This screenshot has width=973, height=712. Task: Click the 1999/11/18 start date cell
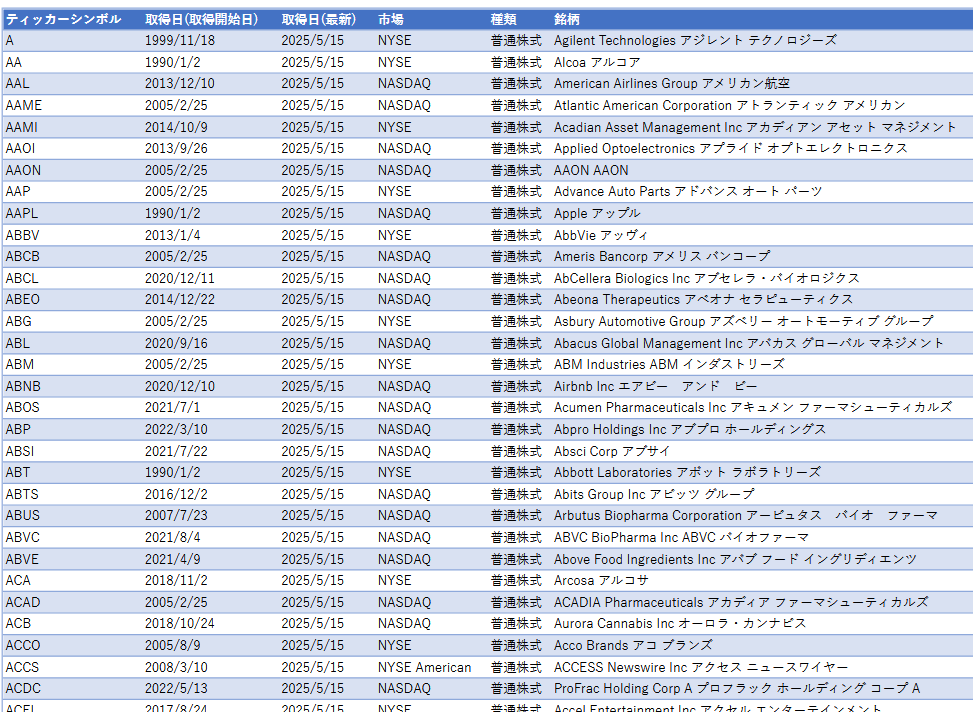(180, 40)
